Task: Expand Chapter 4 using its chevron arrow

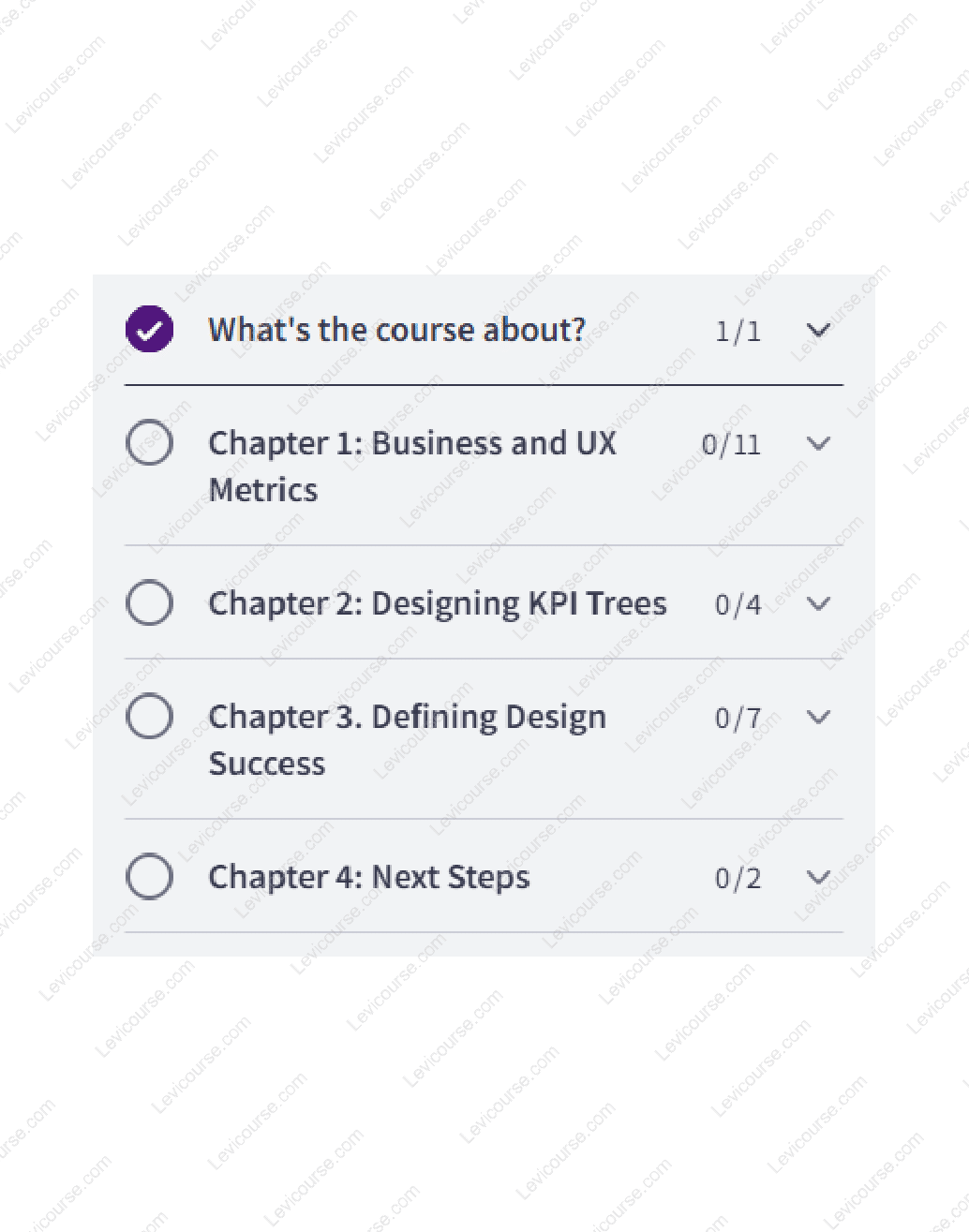Action: (818, 878)
